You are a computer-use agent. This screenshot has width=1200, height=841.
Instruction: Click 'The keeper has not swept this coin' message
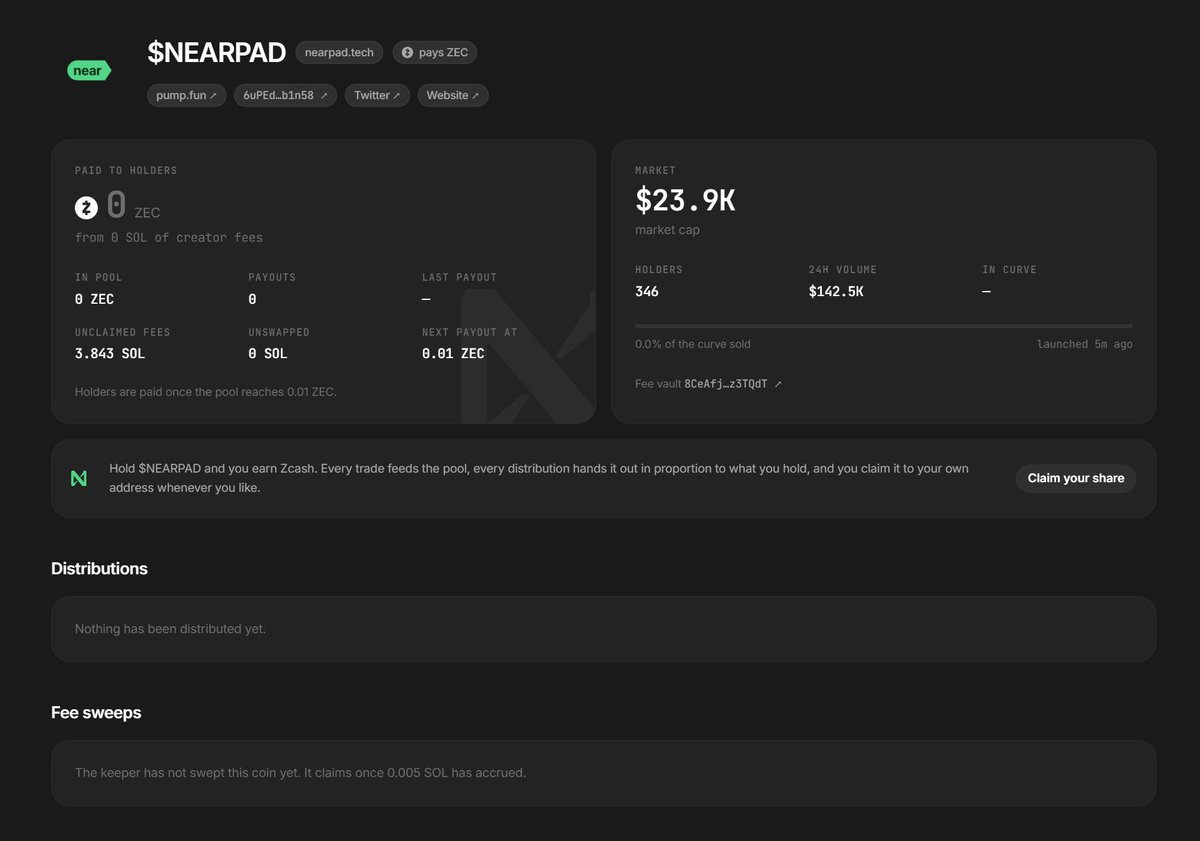(300, 773)
